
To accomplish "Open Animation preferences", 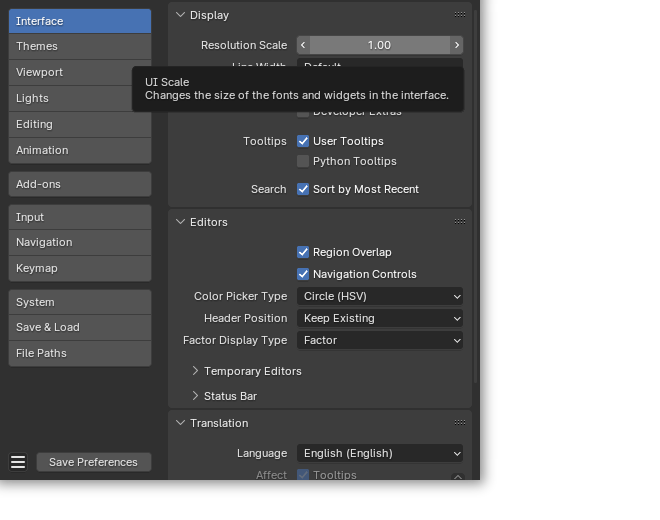I will click(x=80, y=150).
